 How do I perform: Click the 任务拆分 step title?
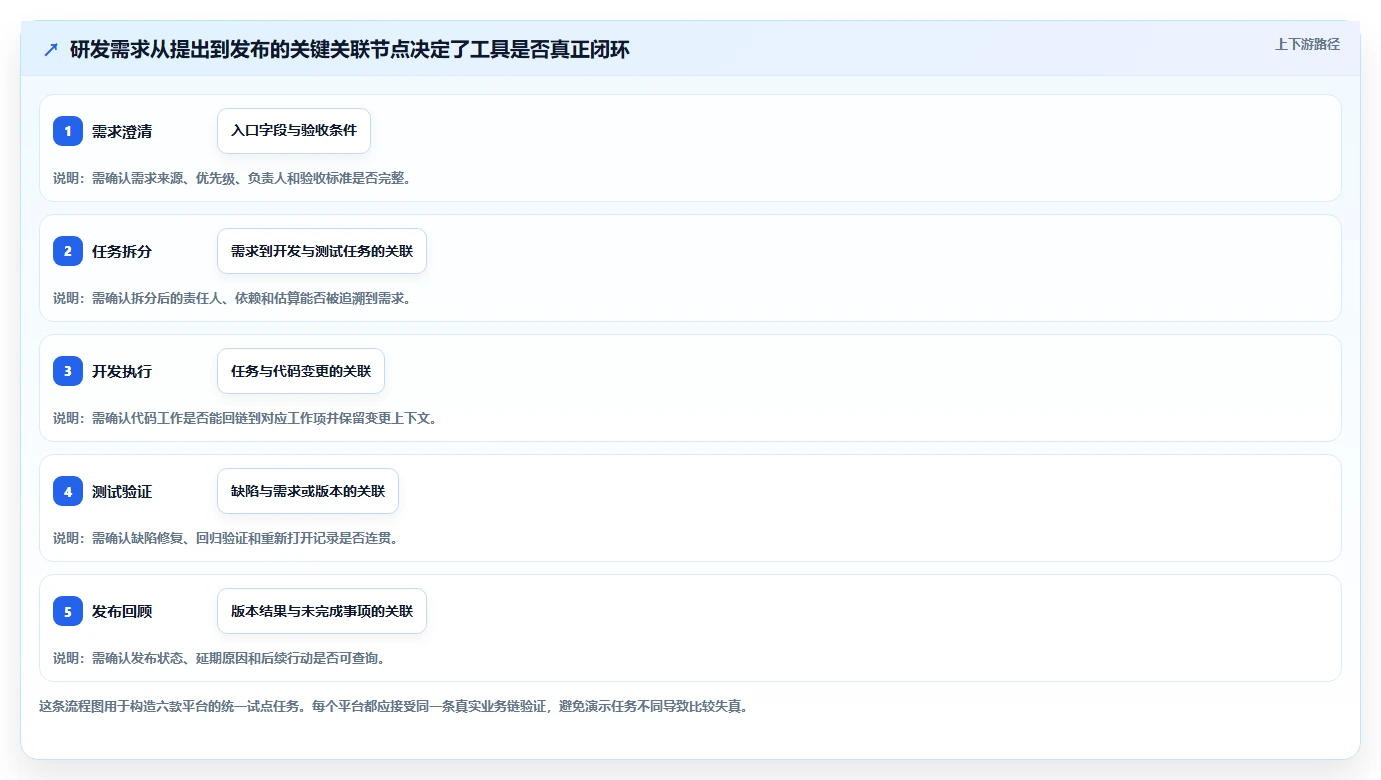coord(122,252)
